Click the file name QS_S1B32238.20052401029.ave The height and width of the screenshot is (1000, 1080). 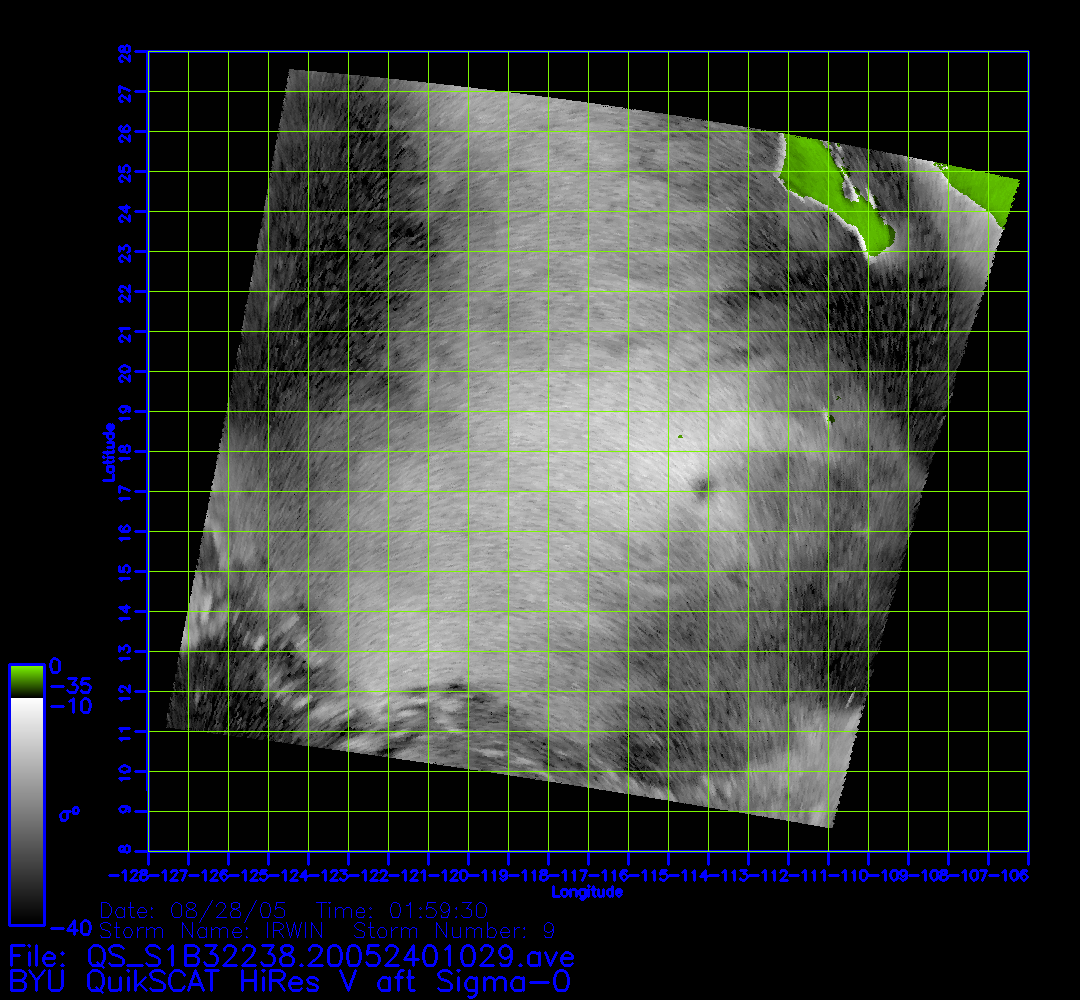click(330, 954)
